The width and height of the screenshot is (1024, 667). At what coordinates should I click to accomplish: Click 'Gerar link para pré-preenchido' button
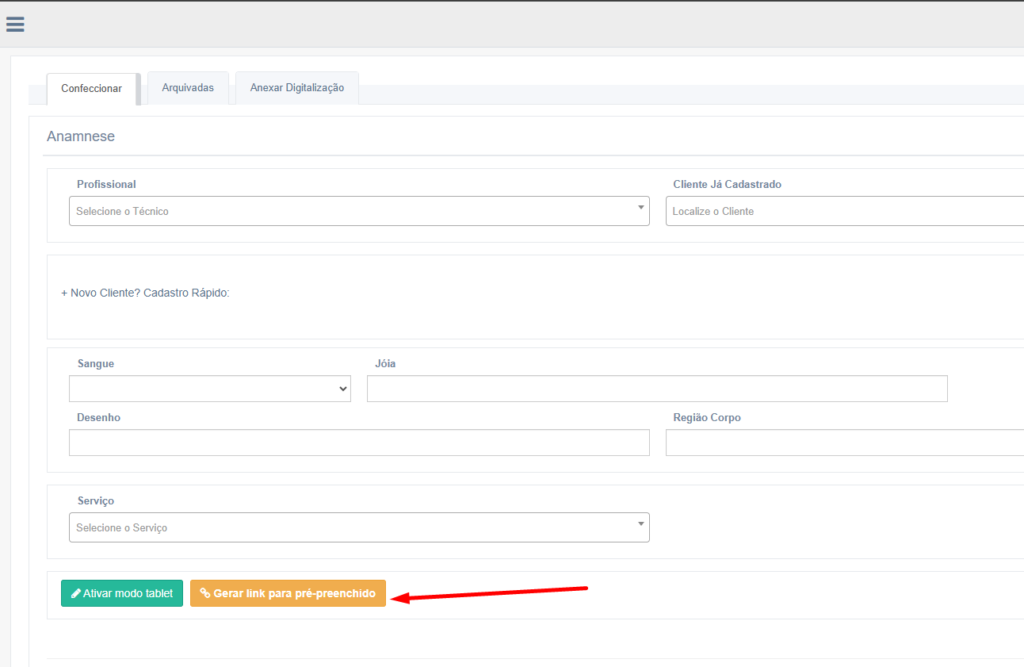(x=288, y=593)
